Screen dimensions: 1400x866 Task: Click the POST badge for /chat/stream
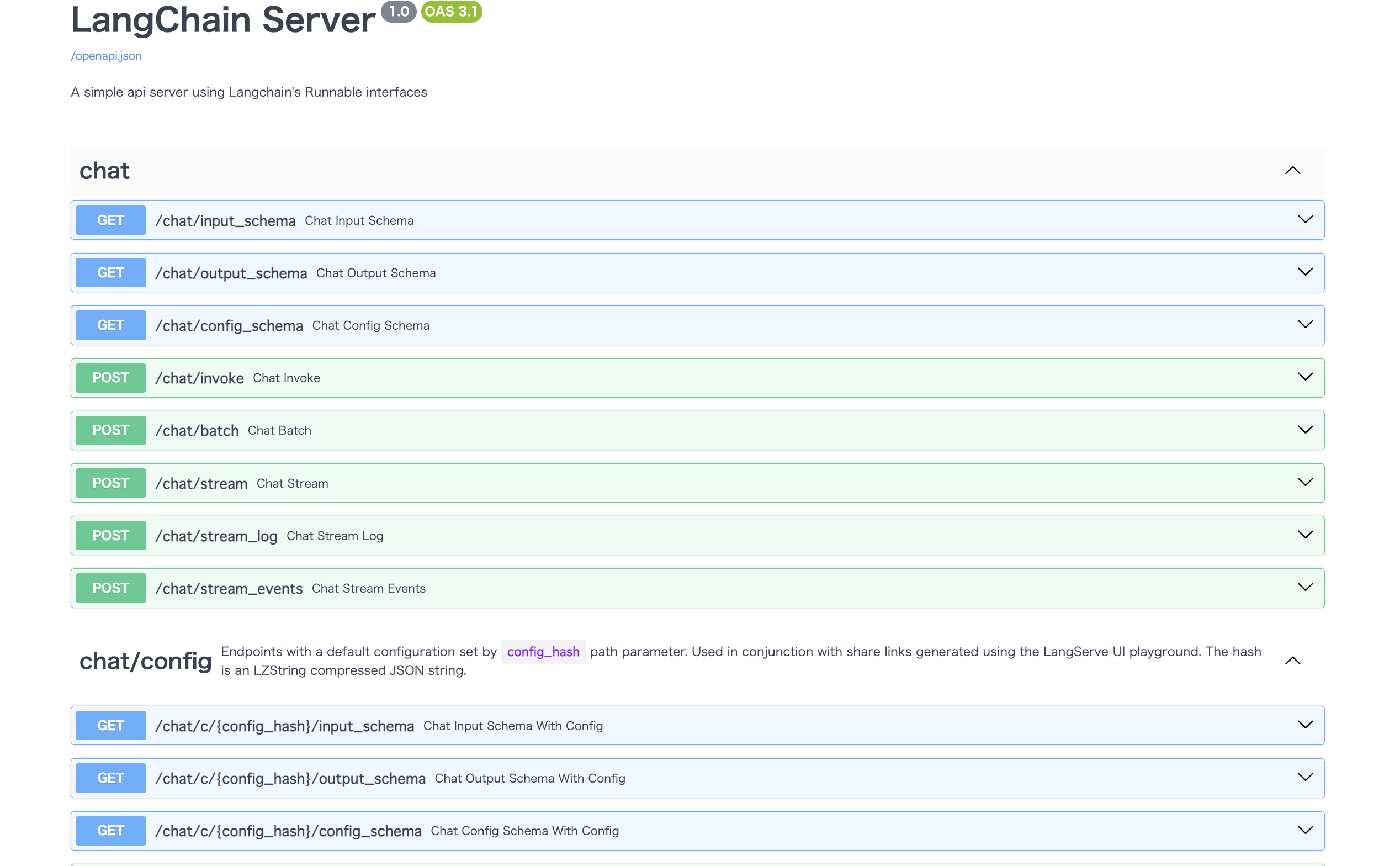pos(110,483)
